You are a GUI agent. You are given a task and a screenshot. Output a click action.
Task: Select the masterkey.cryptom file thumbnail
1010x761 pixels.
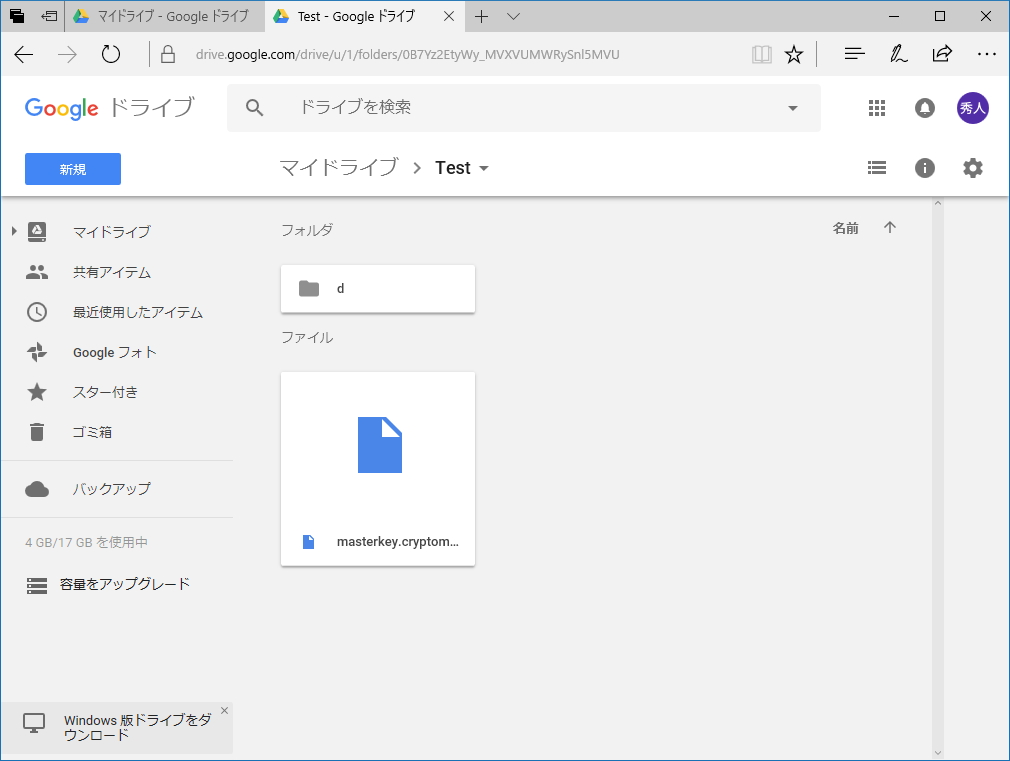378,443
